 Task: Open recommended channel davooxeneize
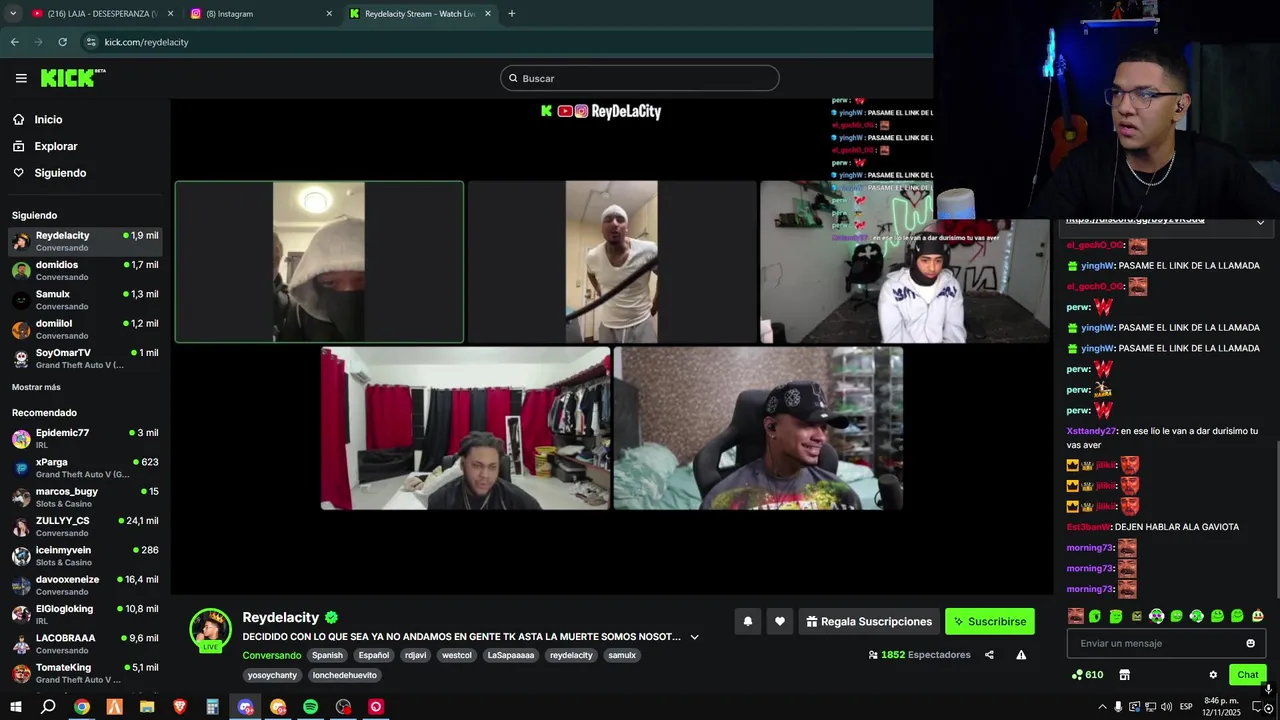point(85,585)
